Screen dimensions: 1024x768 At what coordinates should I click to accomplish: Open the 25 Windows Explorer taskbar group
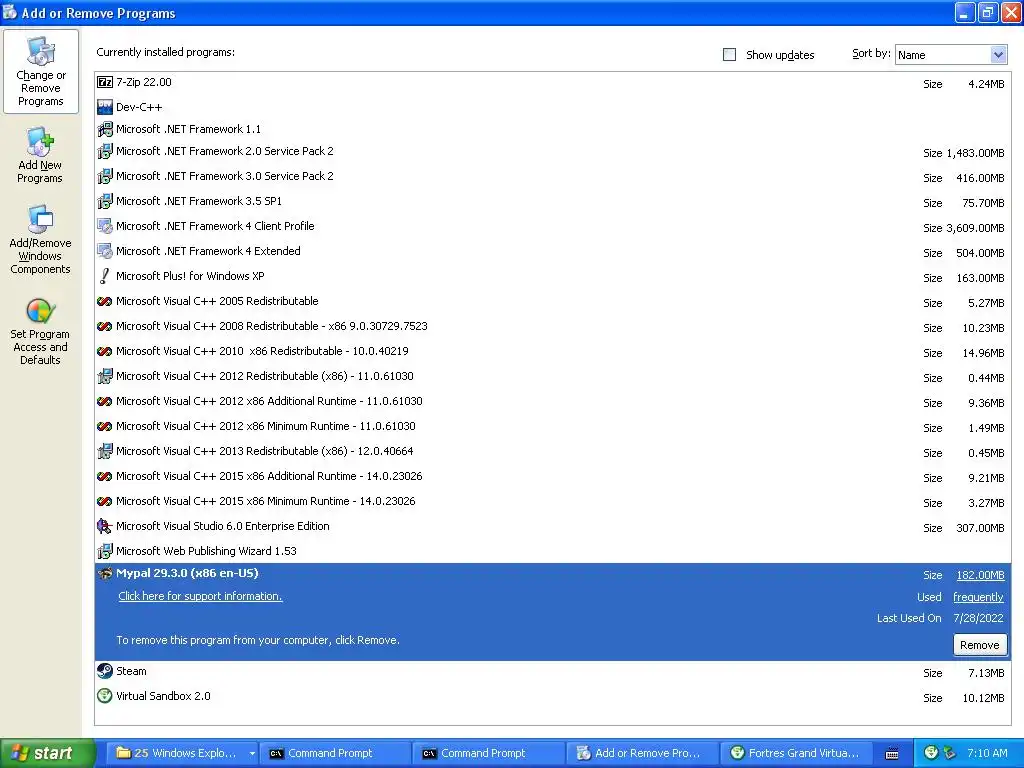182,753
